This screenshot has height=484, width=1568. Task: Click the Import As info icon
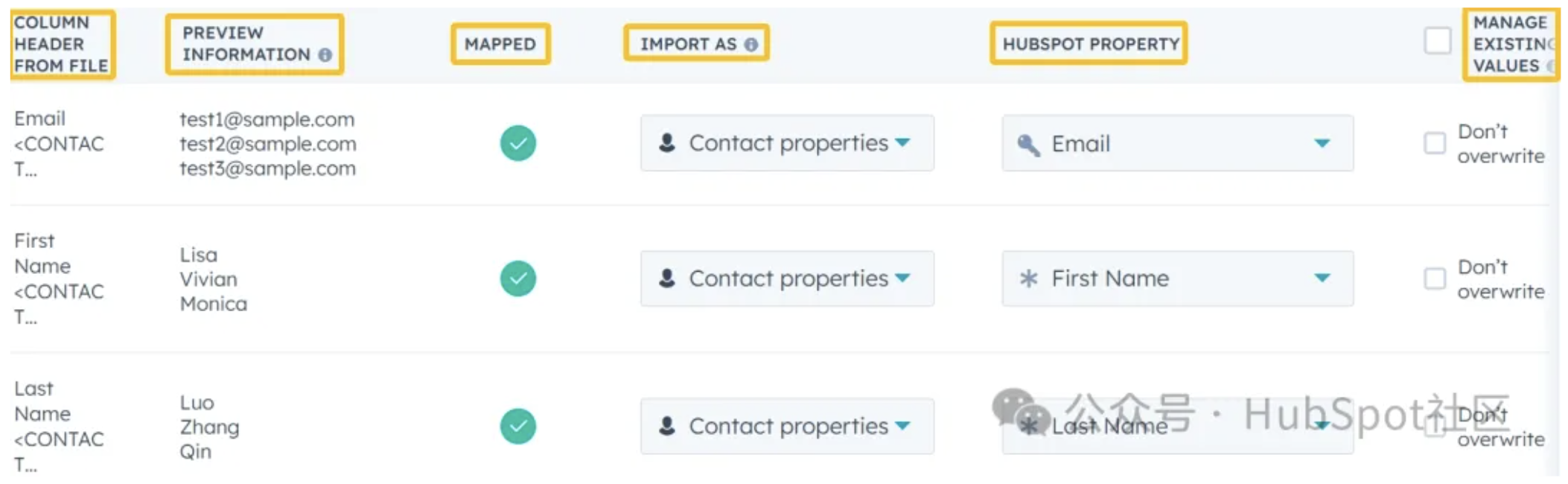(x=751, y=44)
